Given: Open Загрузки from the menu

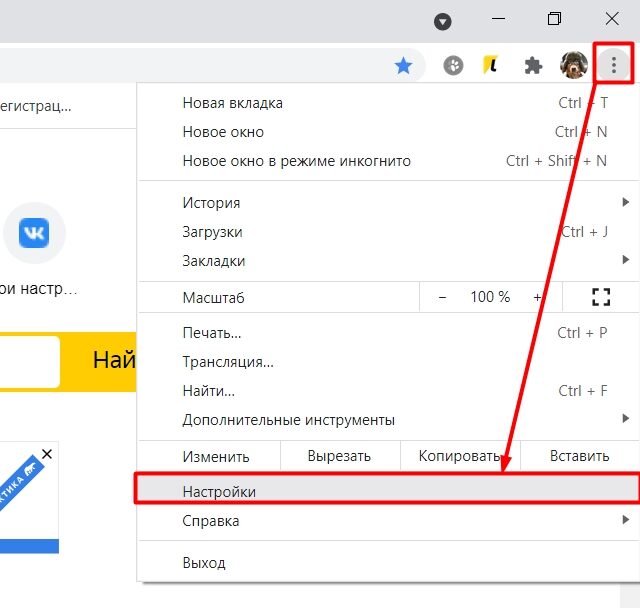Looking at the screenshot, I should (212, 232).
